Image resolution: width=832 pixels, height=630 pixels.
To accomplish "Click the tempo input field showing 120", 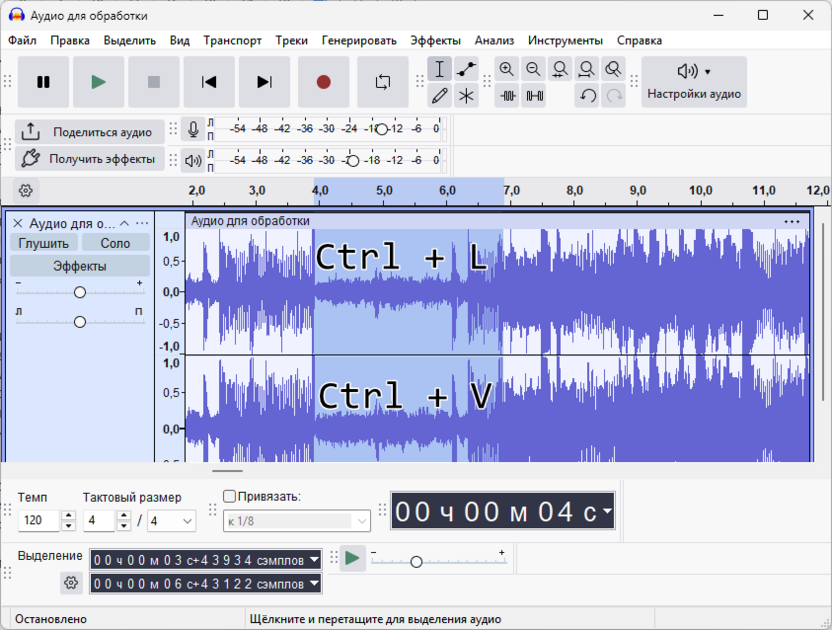I will point(39,521).
